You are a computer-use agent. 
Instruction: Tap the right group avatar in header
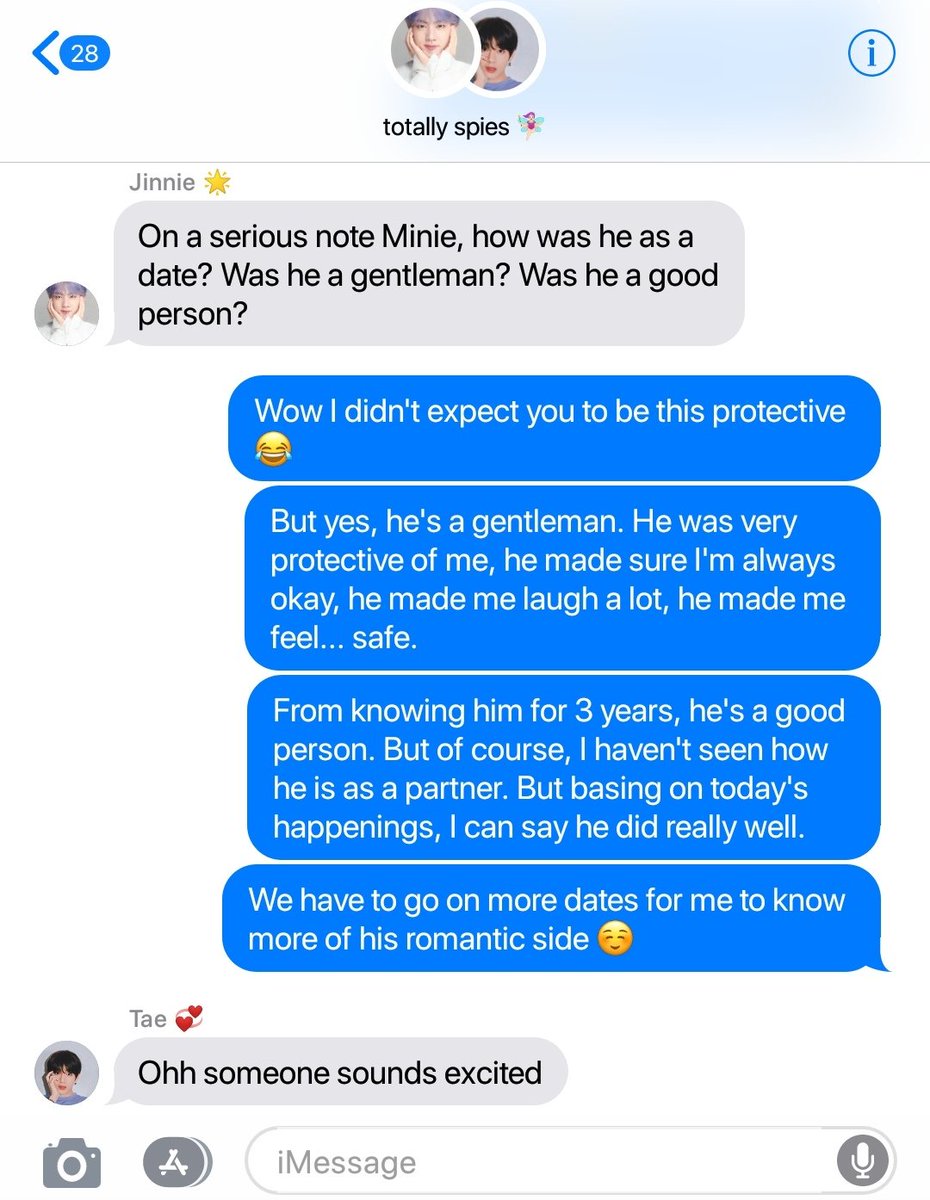click(503, 50)
